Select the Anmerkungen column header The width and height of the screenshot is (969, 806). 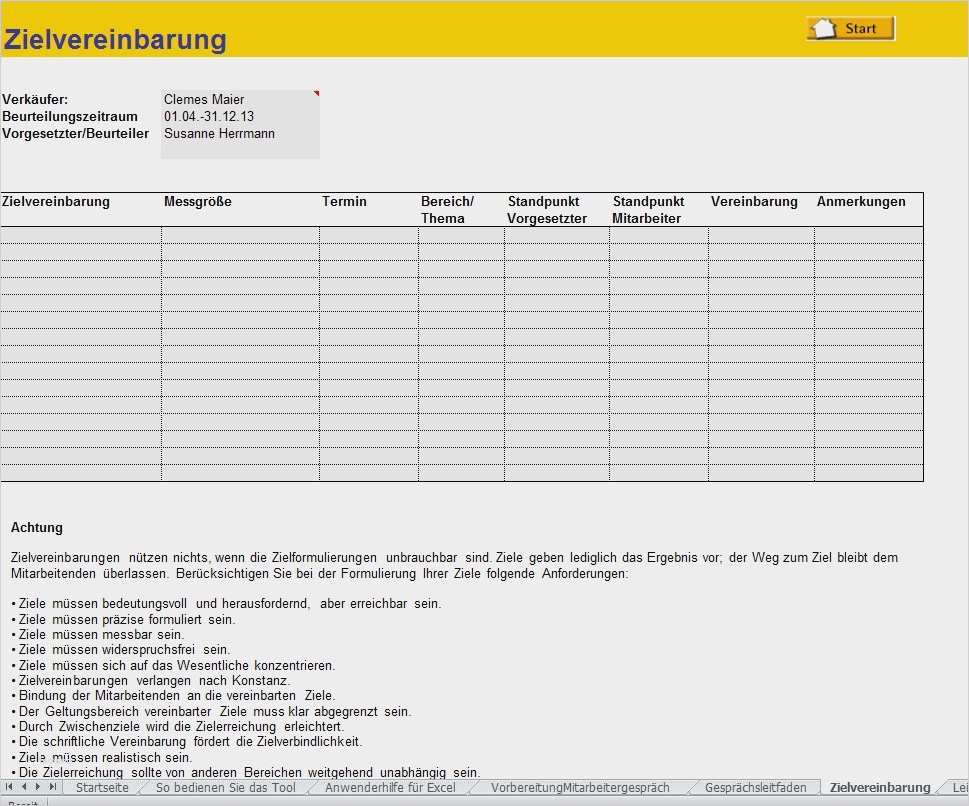[x=861, y=202]
